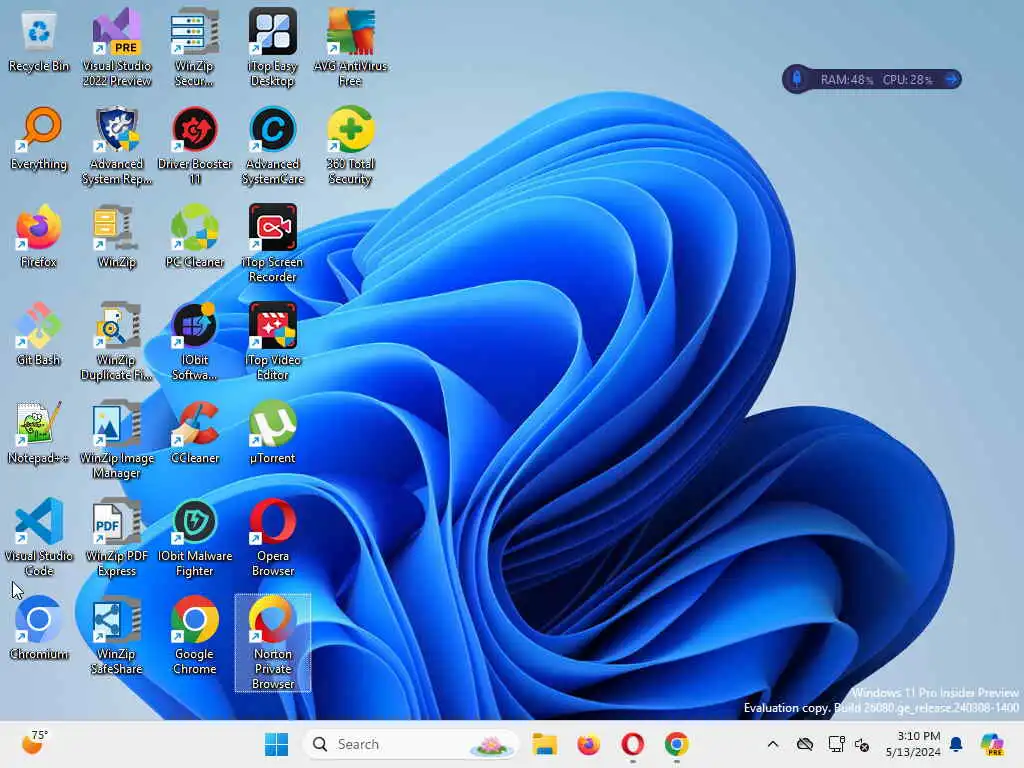Screen dimensions: 1024x768
Task: Click the rocket icon on performance widget
Action: coord(797,80)
